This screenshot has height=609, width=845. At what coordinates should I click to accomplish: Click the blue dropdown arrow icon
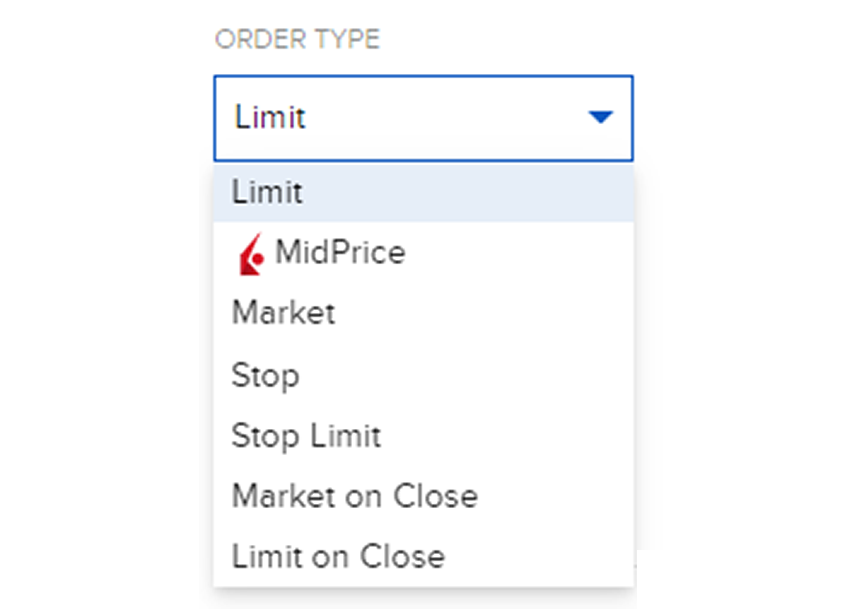(599, 118)
